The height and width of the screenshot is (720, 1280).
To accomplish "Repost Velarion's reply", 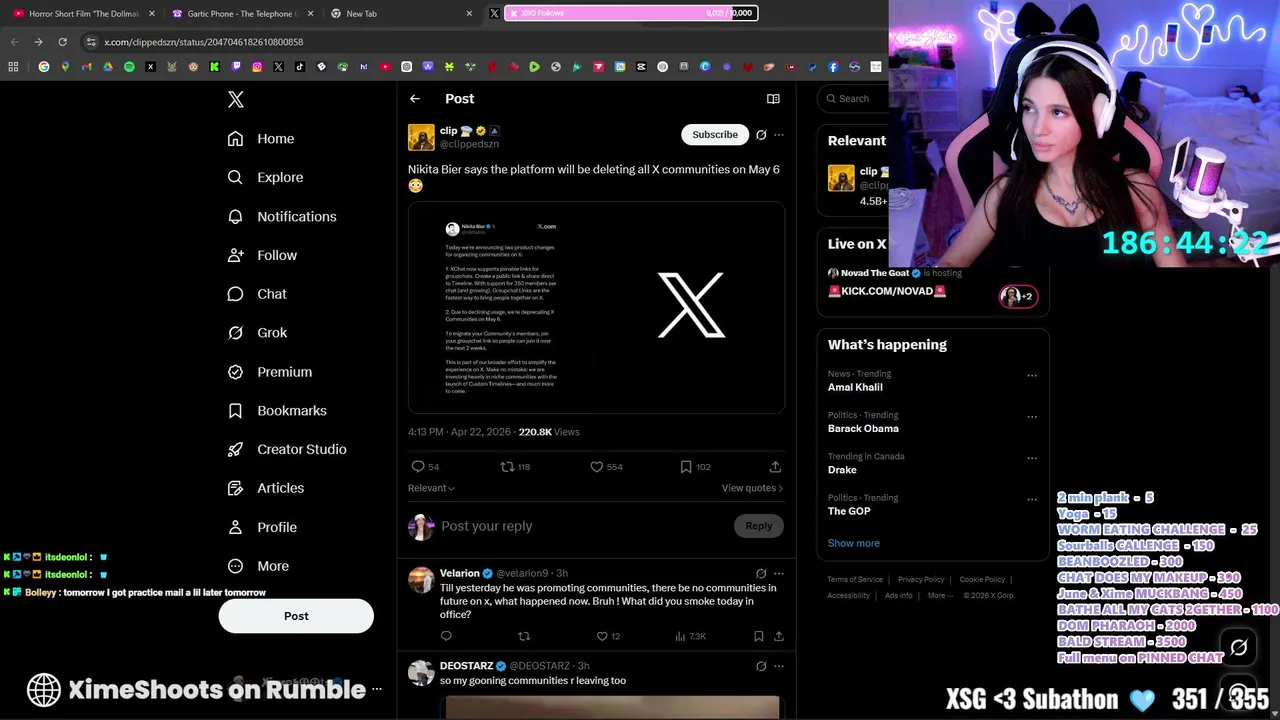I will pos(524,636).
